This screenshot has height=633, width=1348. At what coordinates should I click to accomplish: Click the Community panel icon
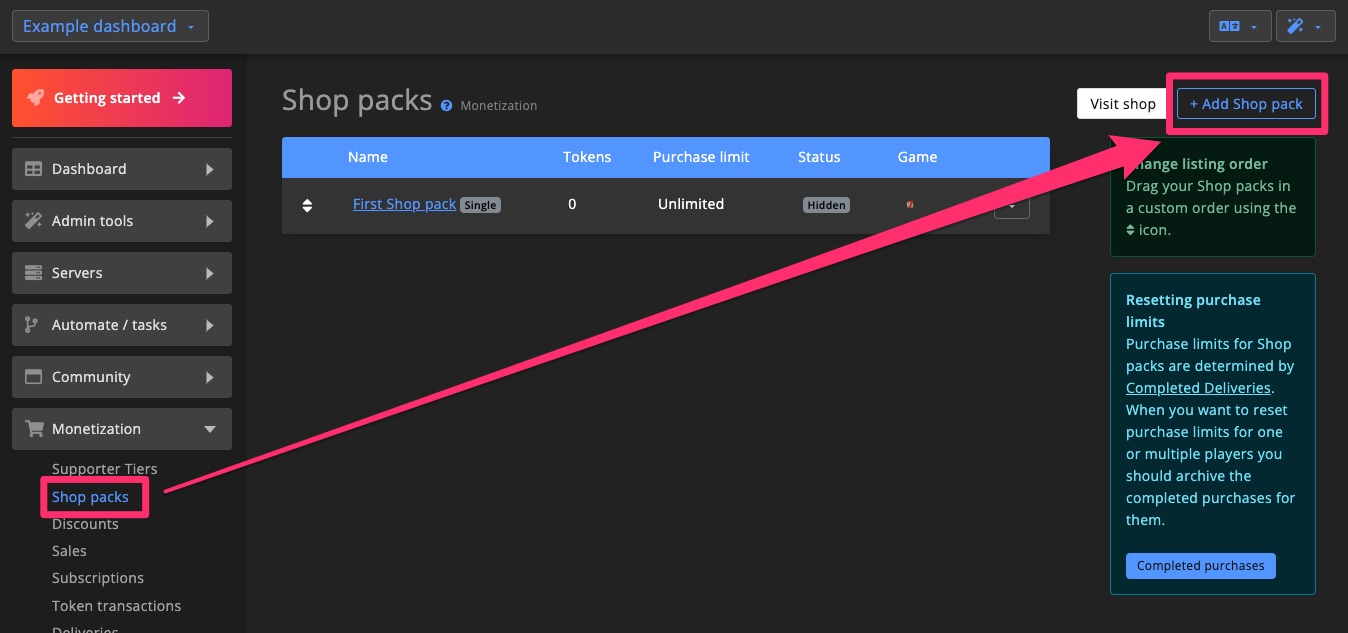(x=33, y=377)
